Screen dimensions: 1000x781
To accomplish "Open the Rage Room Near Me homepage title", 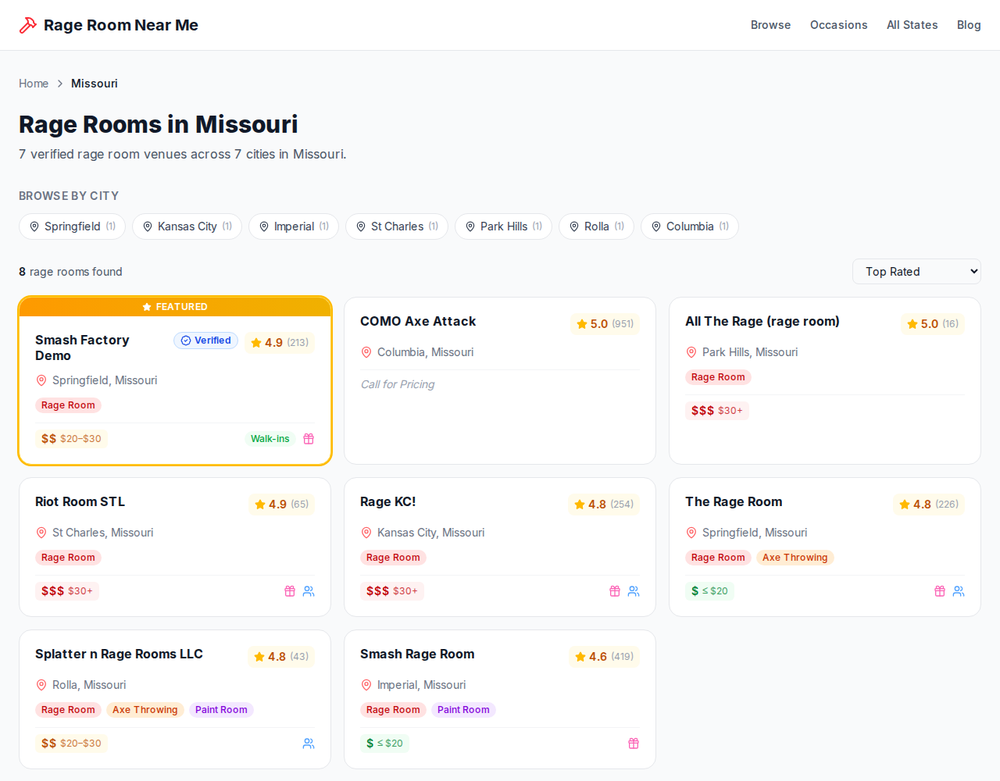I will [x=121, y=25].
